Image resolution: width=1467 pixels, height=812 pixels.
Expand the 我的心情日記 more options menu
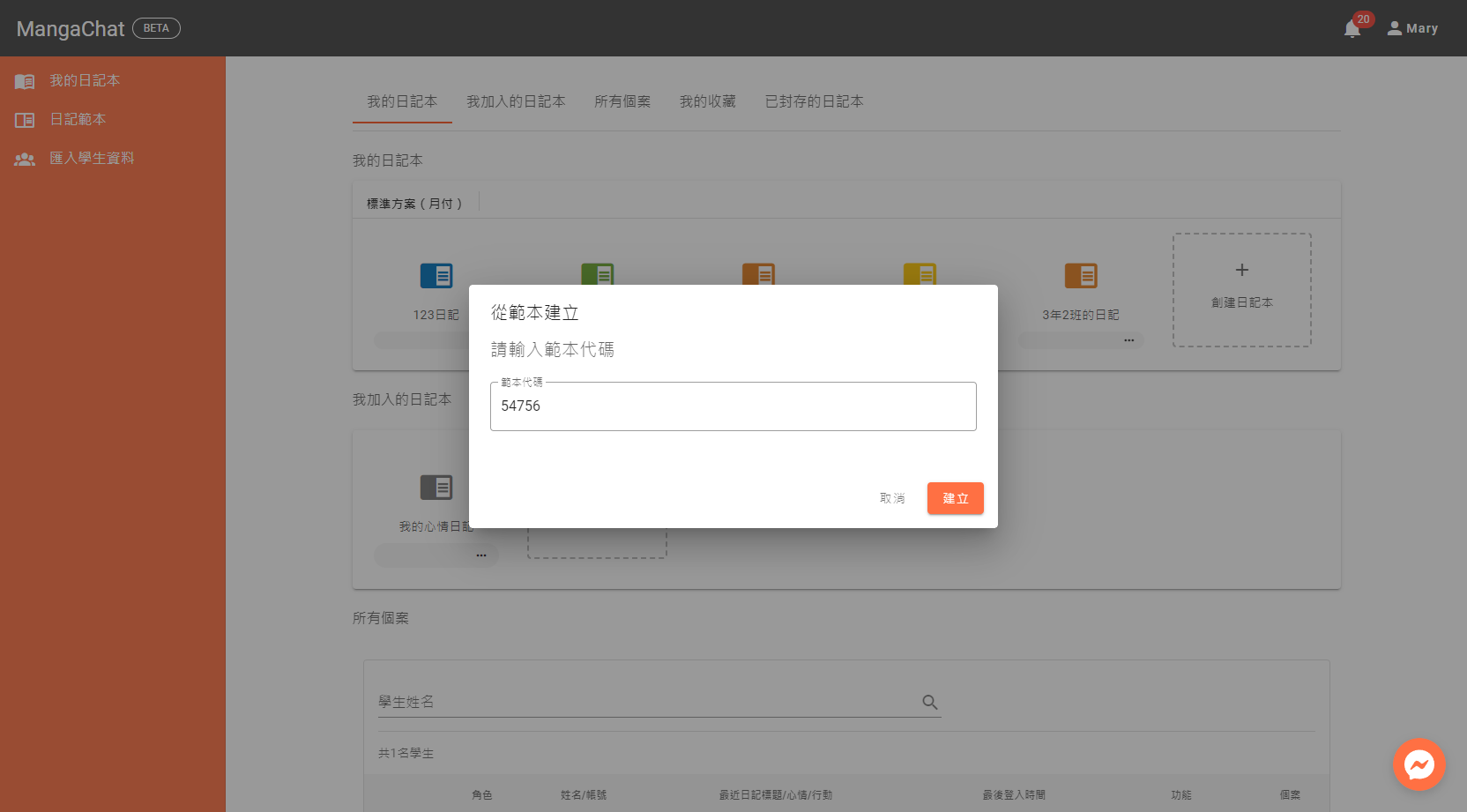tap(481, 555)
